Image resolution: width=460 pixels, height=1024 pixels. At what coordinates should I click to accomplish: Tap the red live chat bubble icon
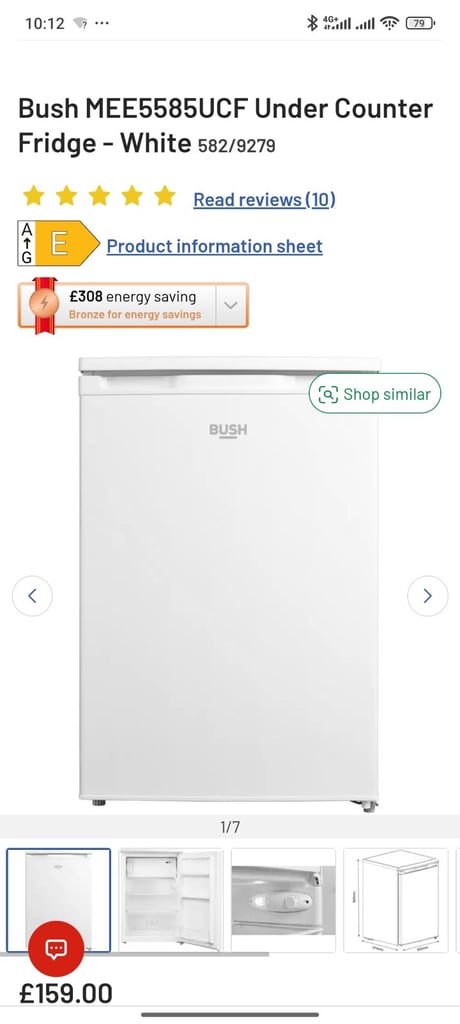tap(56, 948)
